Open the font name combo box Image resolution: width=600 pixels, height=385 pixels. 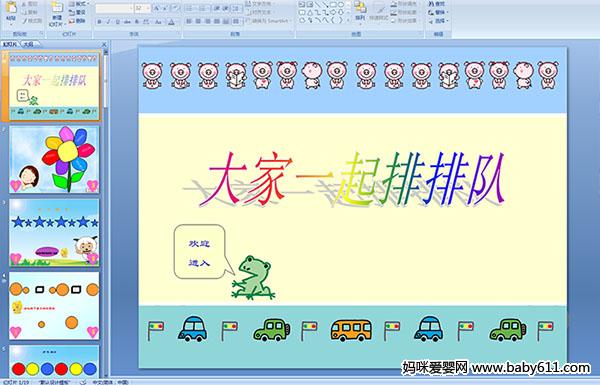pyautogui.click(x=114, y=8)
